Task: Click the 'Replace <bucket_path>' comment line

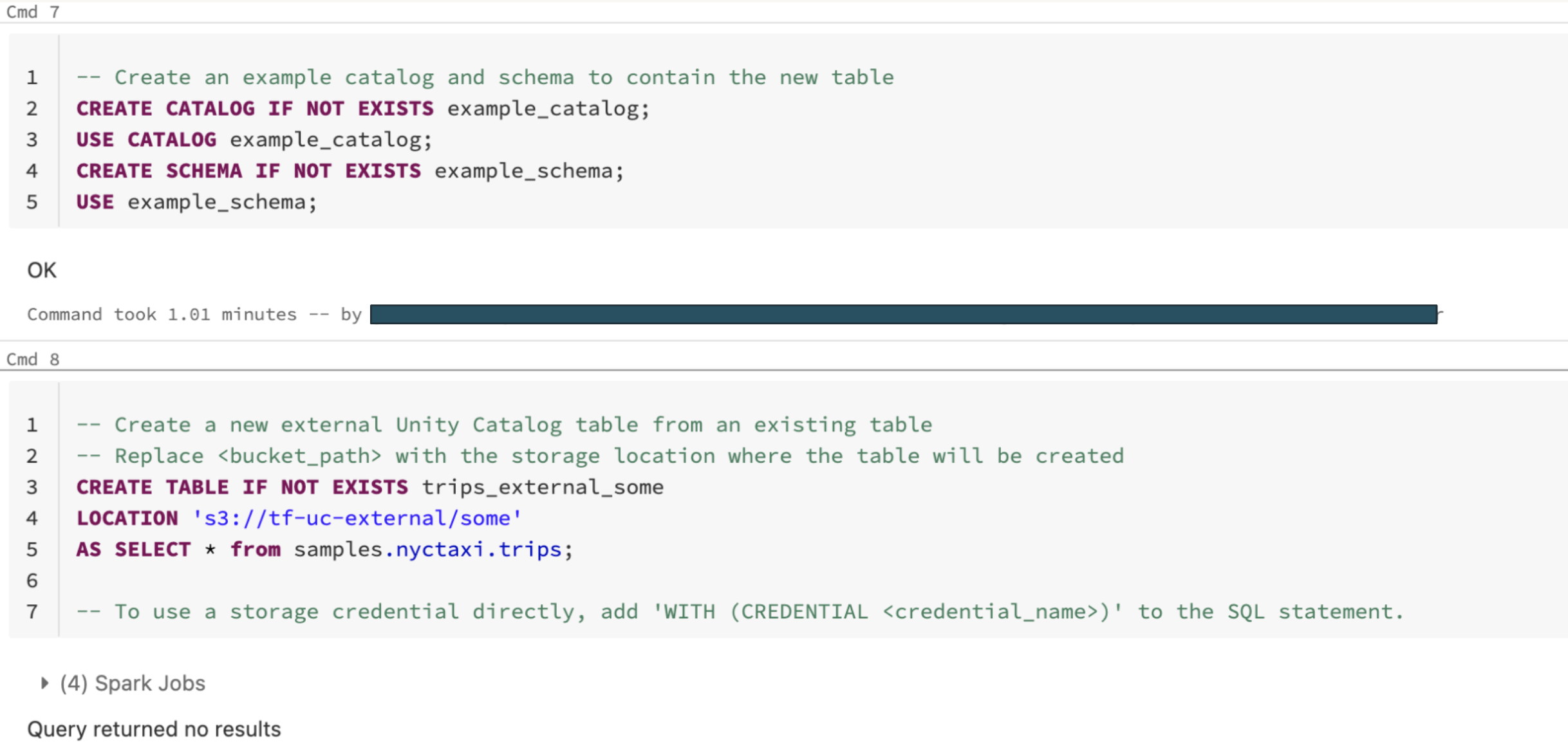Action: [599, 456]
